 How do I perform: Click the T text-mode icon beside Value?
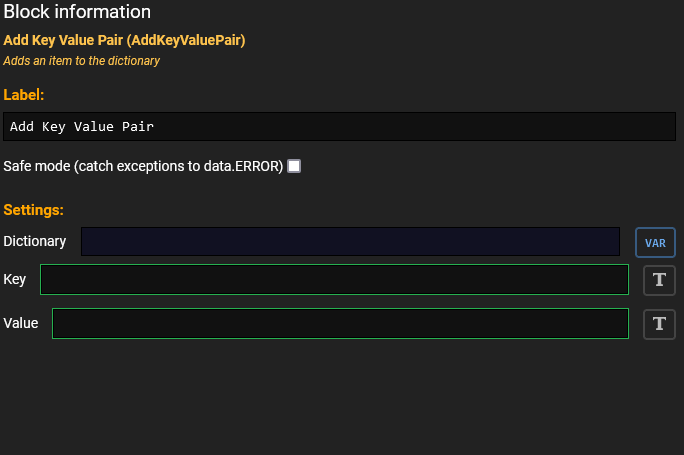coord(659,323)
